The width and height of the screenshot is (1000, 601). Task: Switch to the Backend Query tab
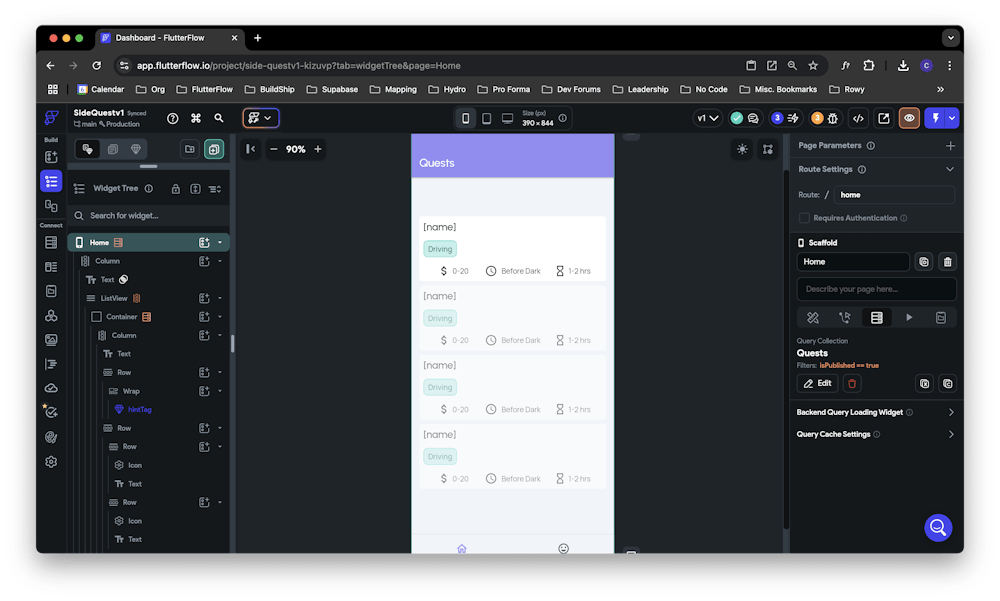tap(876, 317)
